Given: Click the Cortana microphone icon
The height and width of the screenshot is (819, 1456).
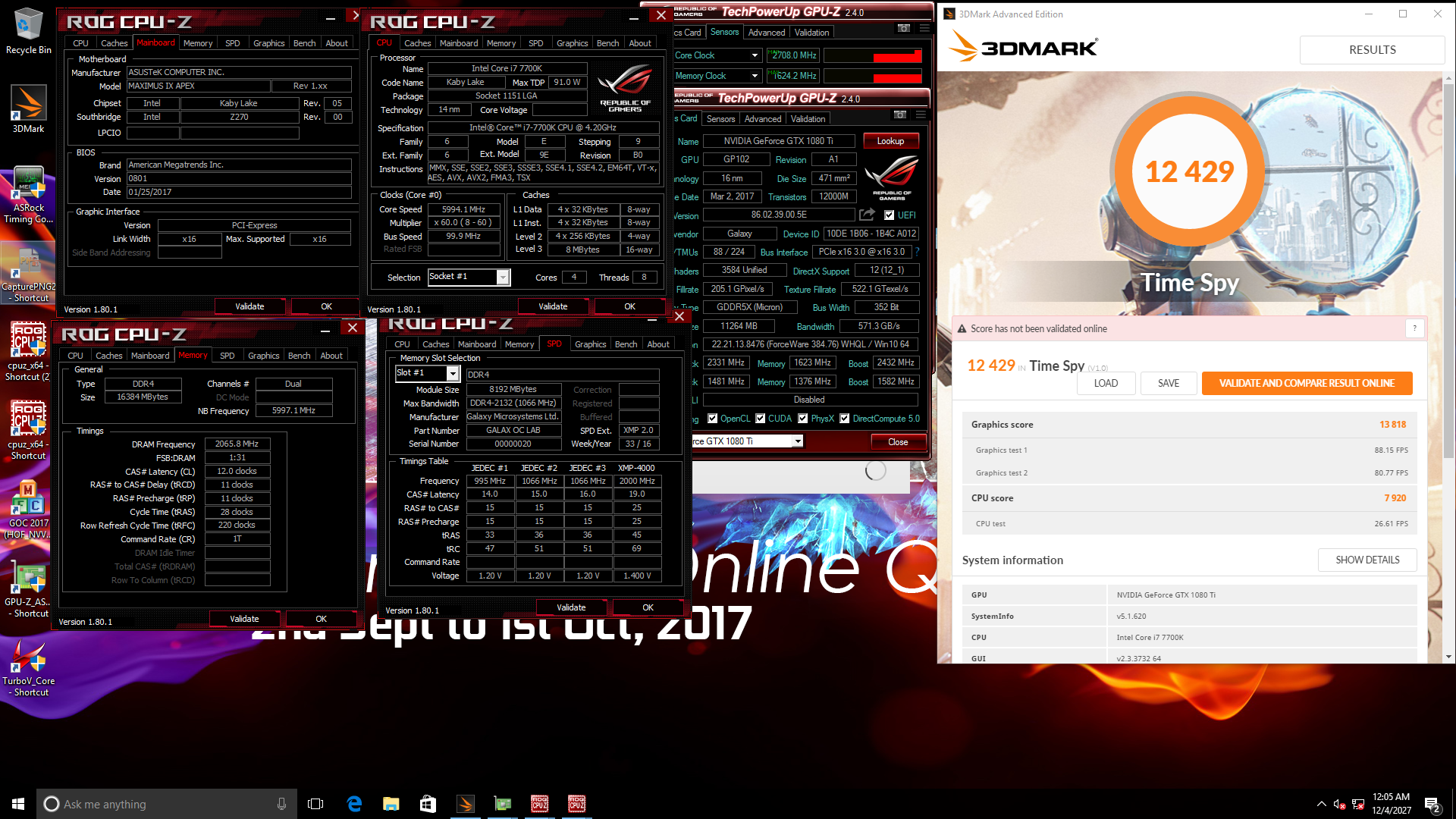Looking at the screenshot, I should (281, 804).
